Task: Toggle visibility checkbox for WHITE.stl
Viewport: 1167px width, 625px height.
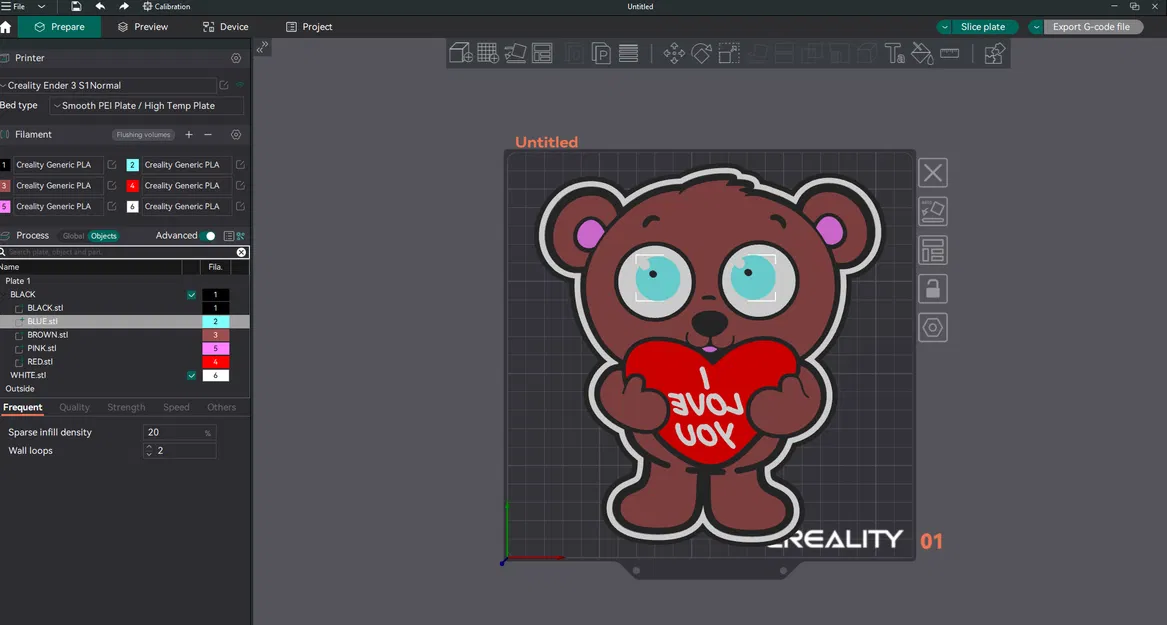Action: [x=191, y=375]
